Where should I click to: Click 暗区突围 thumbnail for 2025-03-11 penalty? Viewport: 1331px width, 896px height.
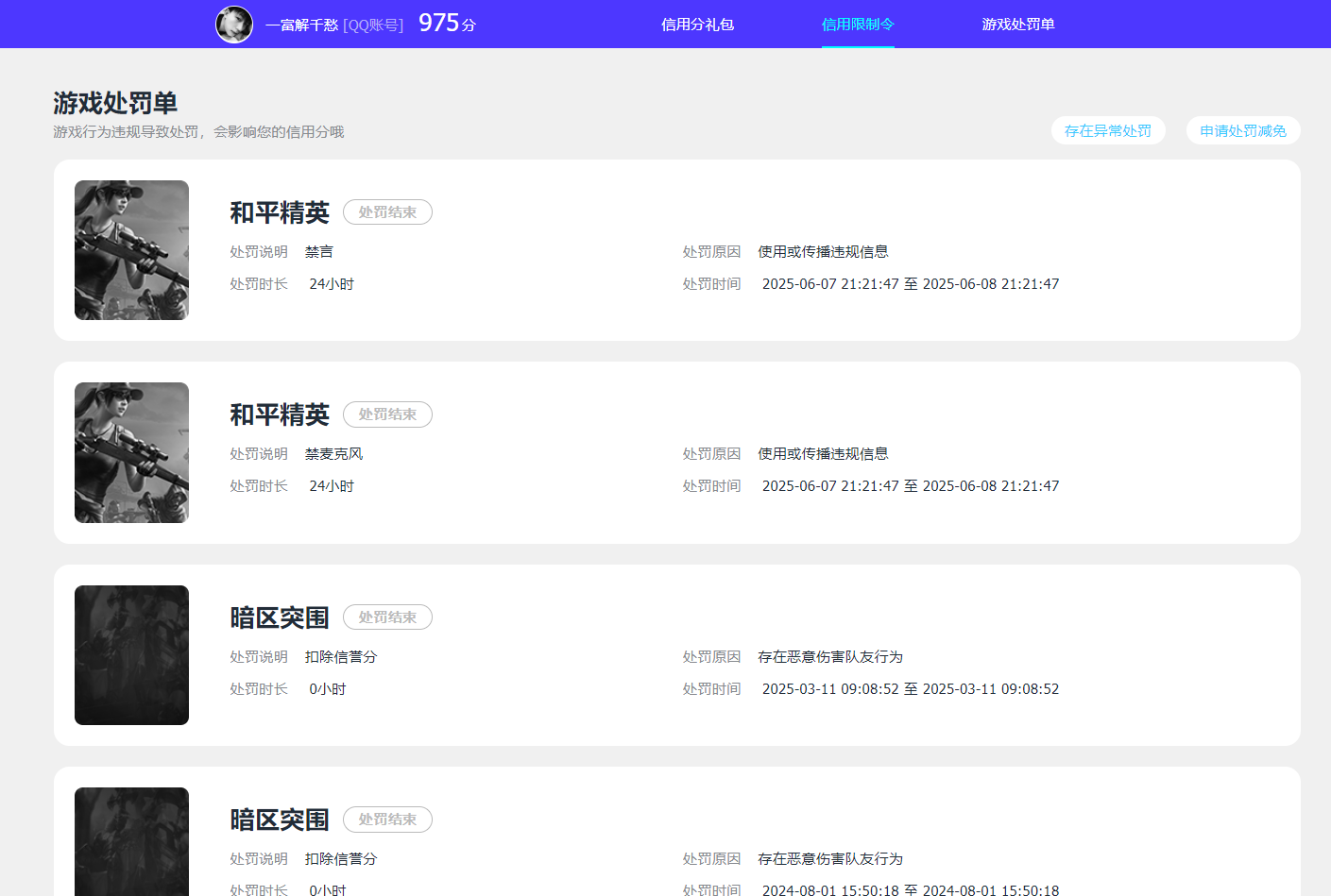[131, 655]
